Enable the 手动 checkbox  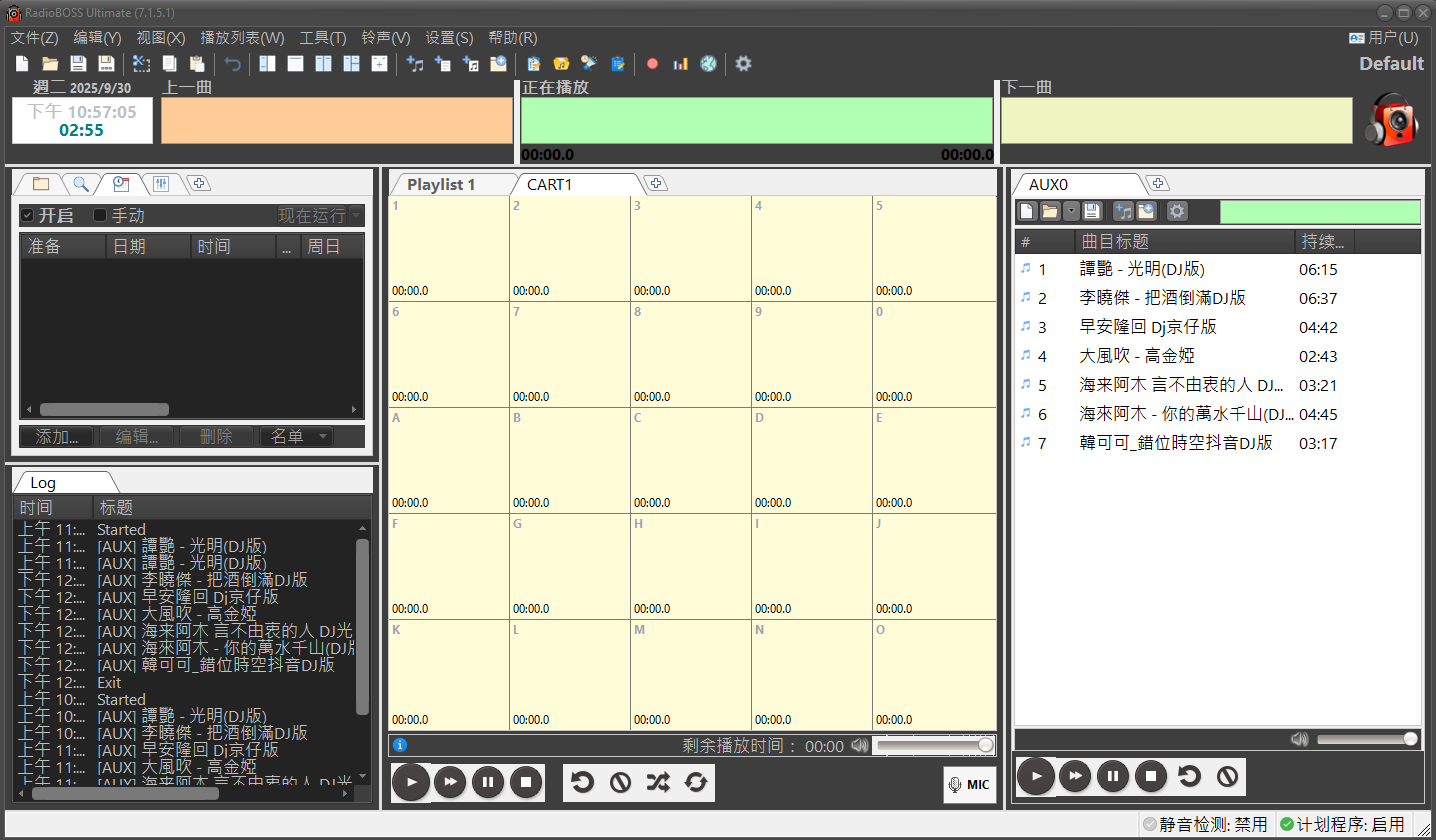coord(100,216)
